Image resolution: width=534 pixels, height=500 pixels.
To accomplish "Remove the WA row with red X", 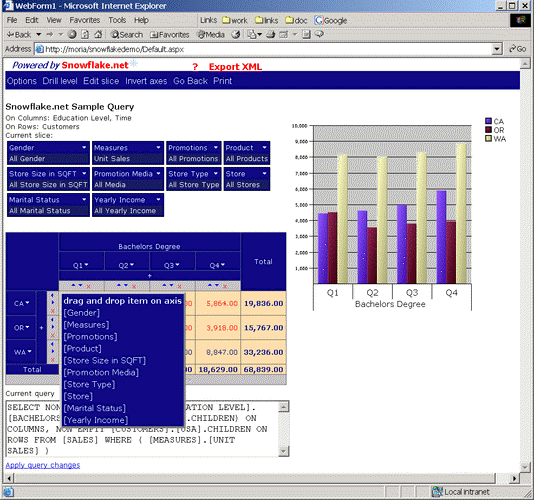I will coord(52,360).
